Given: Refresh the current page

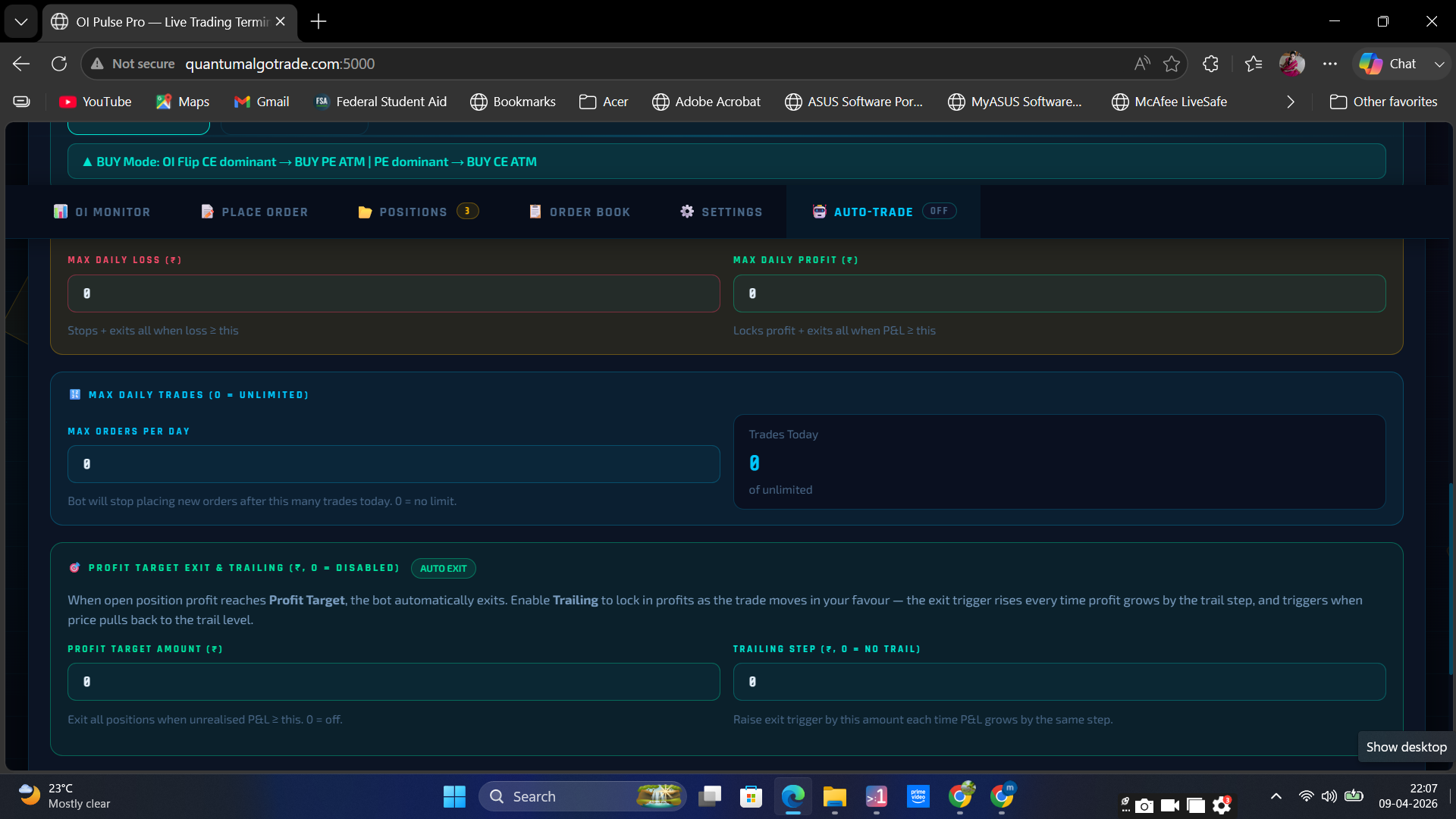Looking at the screenshot, I should click(59, 64).
